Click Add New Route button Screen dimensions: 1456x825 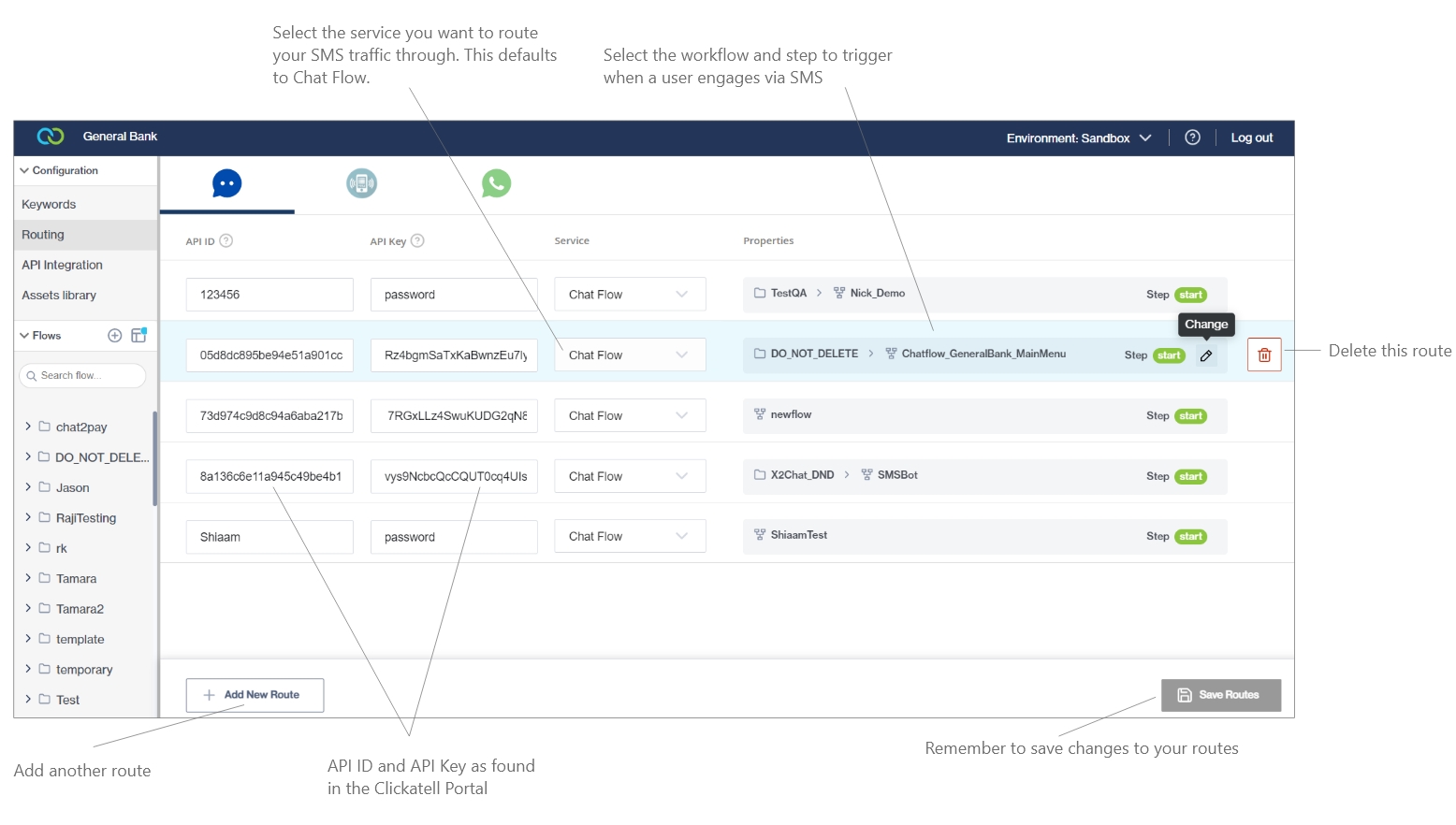(255, 695)
